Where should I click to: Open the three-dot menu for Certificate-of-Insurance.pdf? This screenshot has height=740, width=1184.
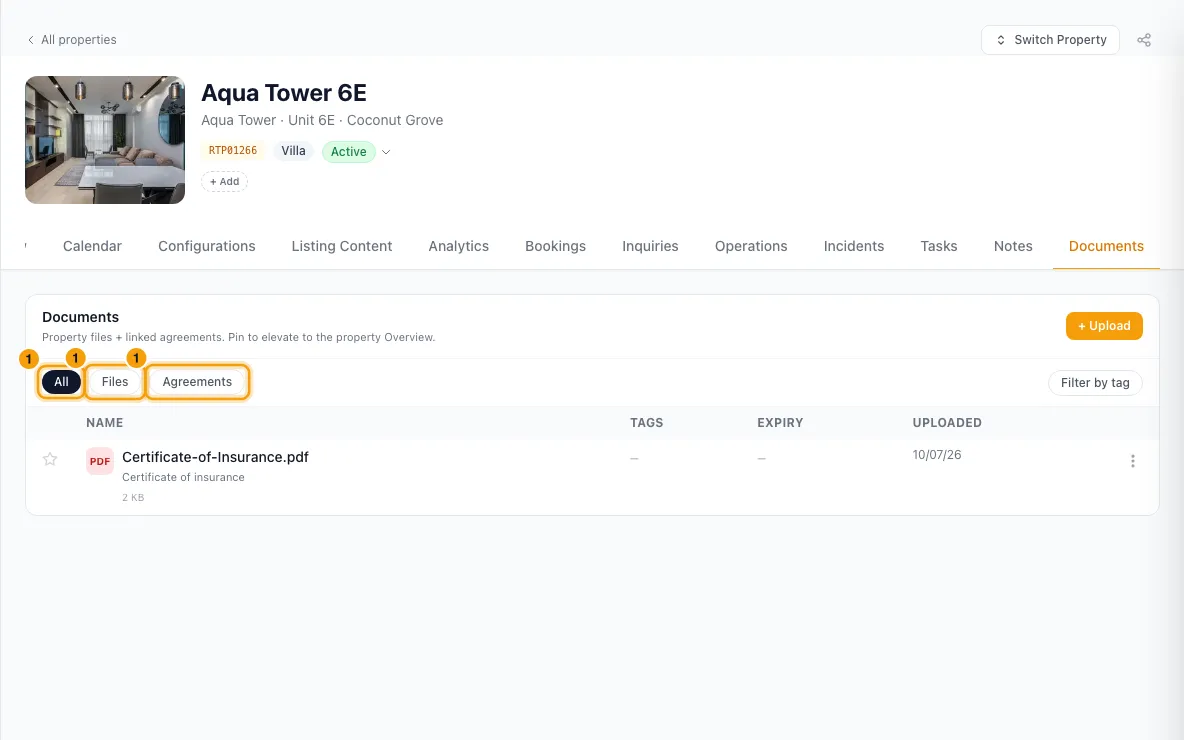click(x=1132, y=461)
